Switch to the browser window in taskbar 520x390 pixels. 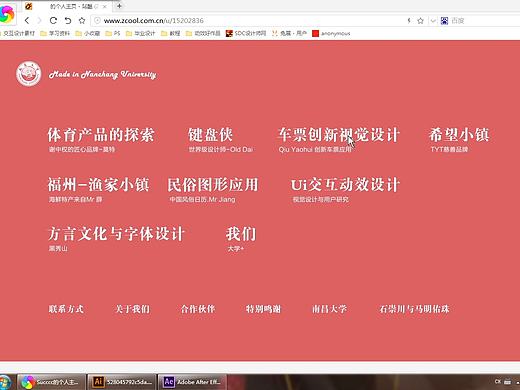coord(51,382)
